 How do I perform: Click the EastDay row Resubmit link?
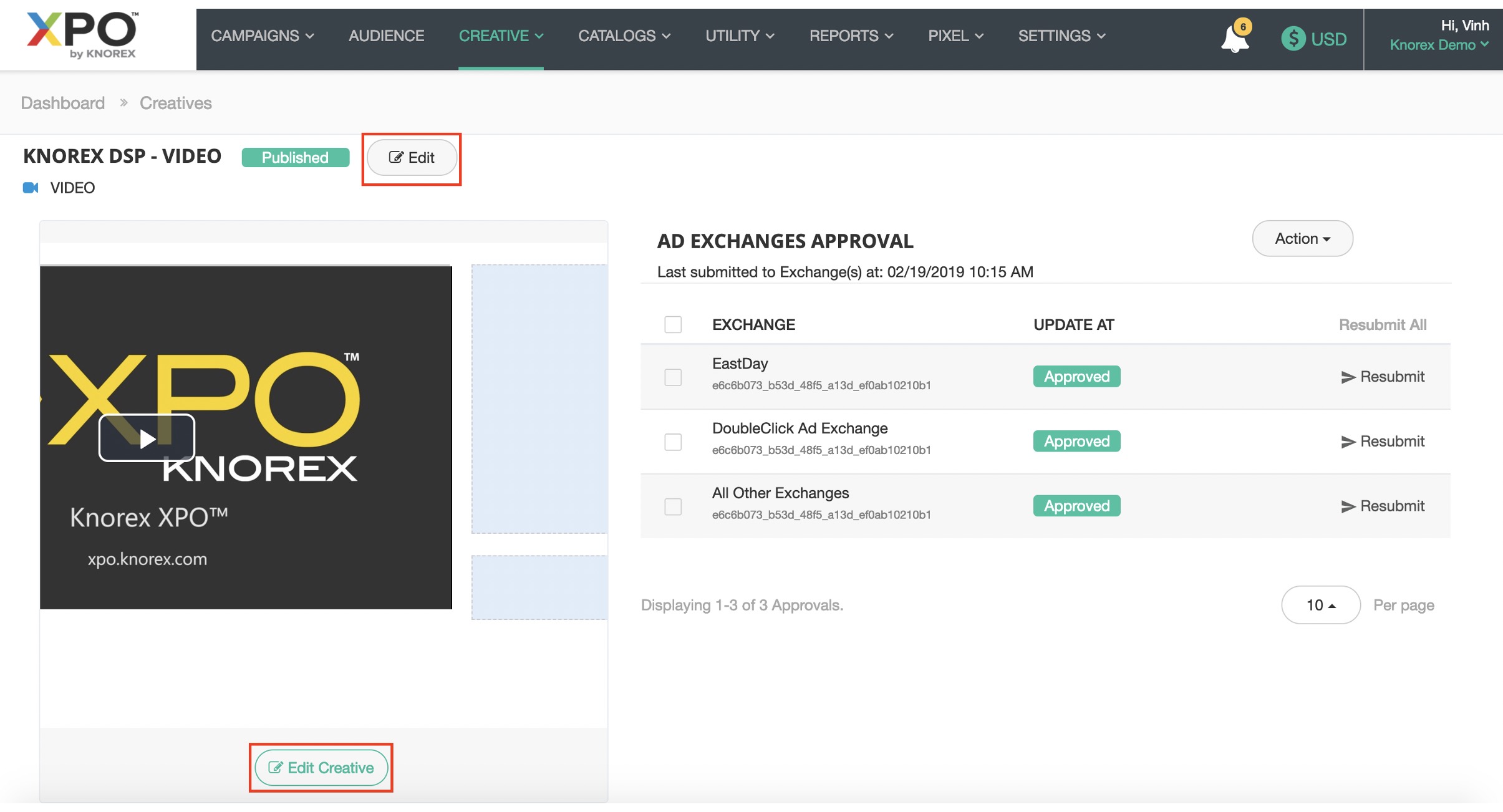pos(1383,377)
